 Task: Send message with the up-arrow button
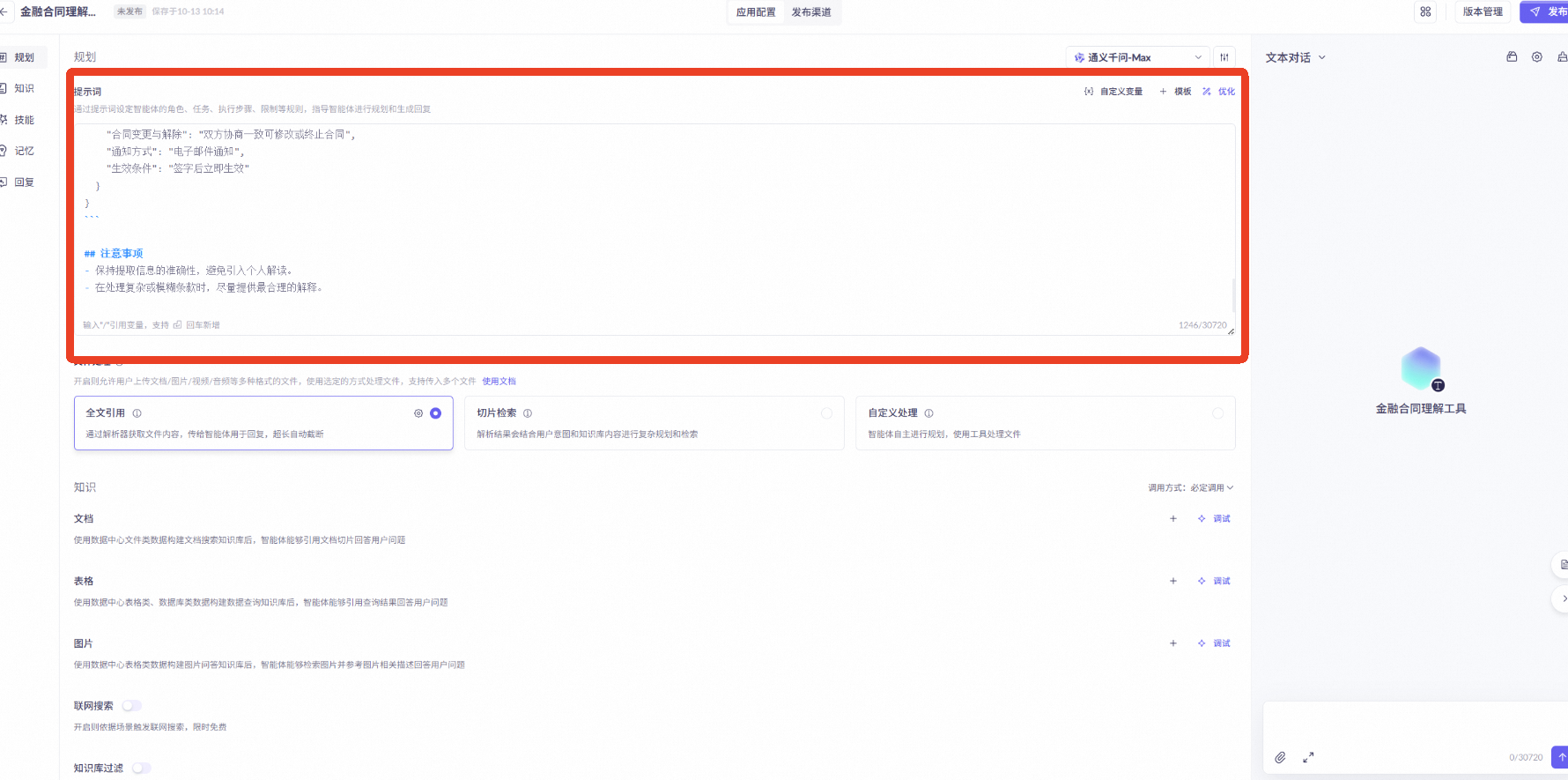tap(1560, 757)
